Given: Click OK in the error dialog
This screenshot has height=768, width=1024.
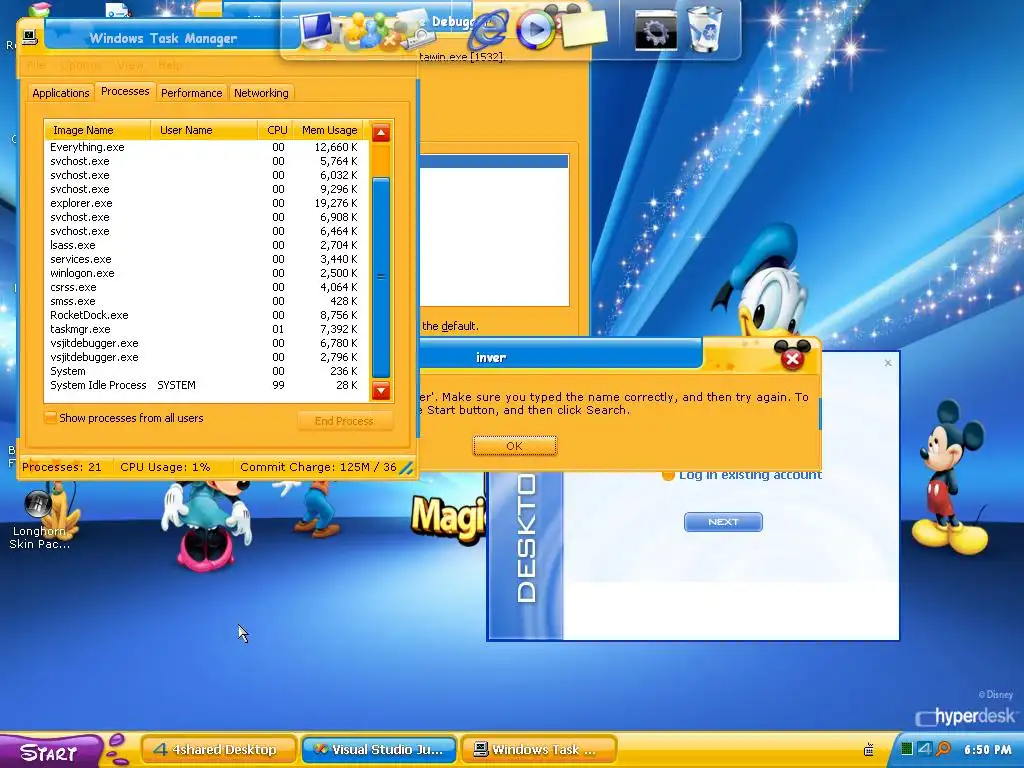Looking at the screenshot, I should [x=515, y=445].
